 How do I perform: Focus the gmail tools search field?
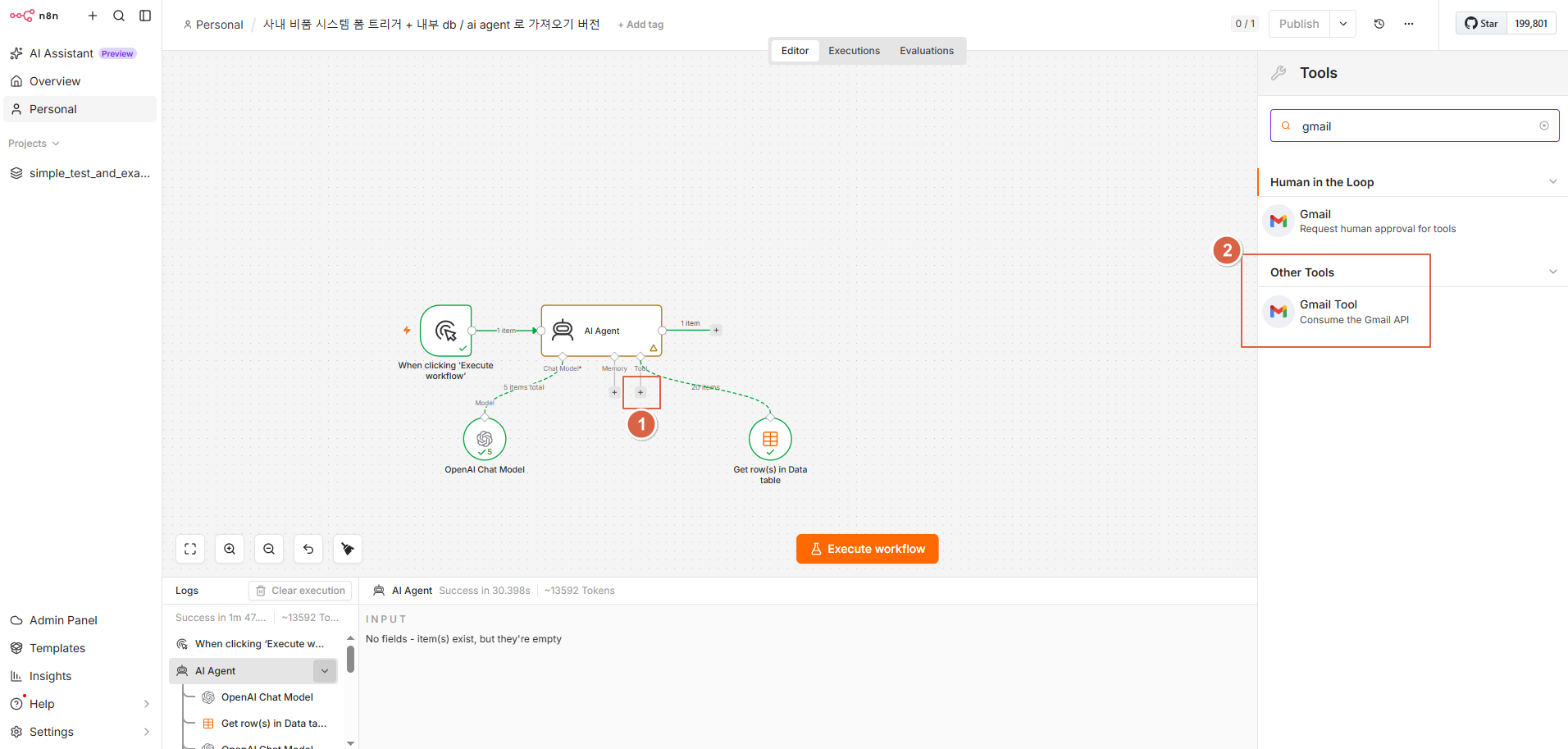(x=1414, y=126)
